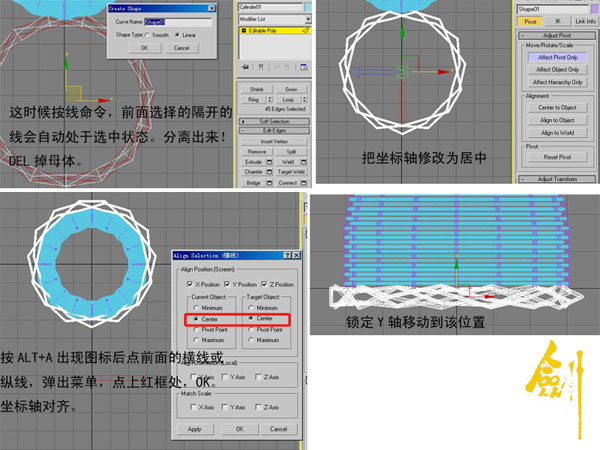Toggle Match Scale Y Axis checkbox
600x450 pixels.
pos(225,407)
